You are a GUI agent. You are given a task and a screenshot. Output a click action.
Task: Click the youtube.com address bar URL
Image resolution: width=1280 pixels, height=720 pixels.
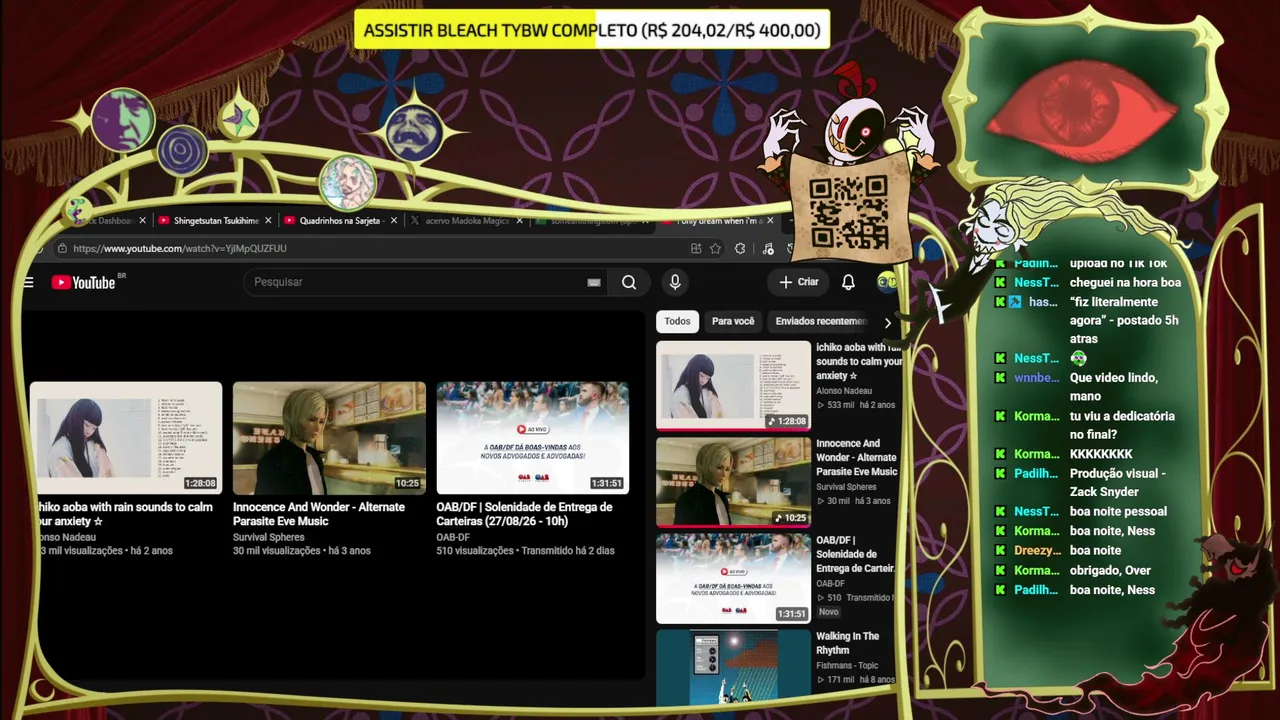coord(180,248)
